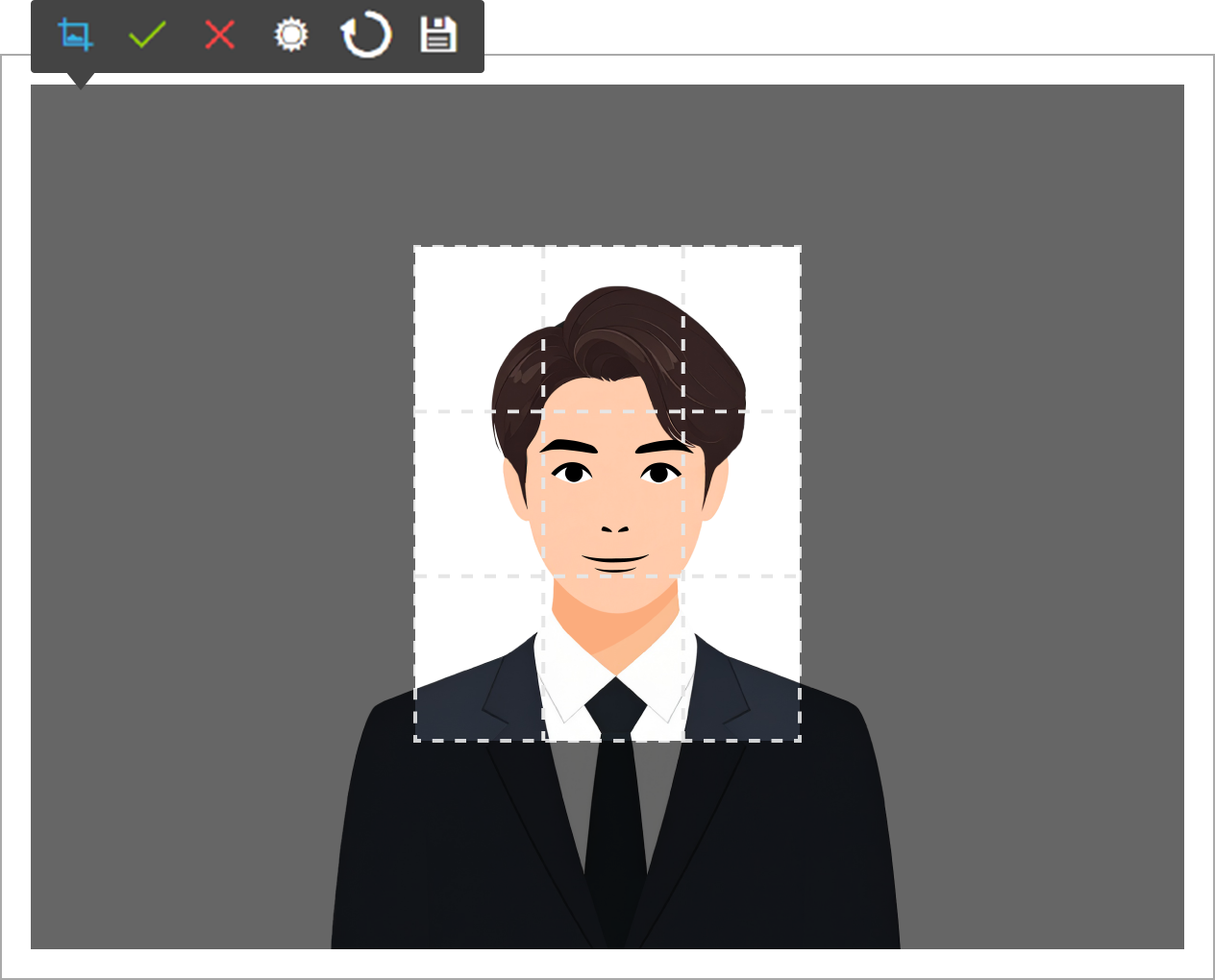Click the top-left crop handle

[x=415, y=247]
